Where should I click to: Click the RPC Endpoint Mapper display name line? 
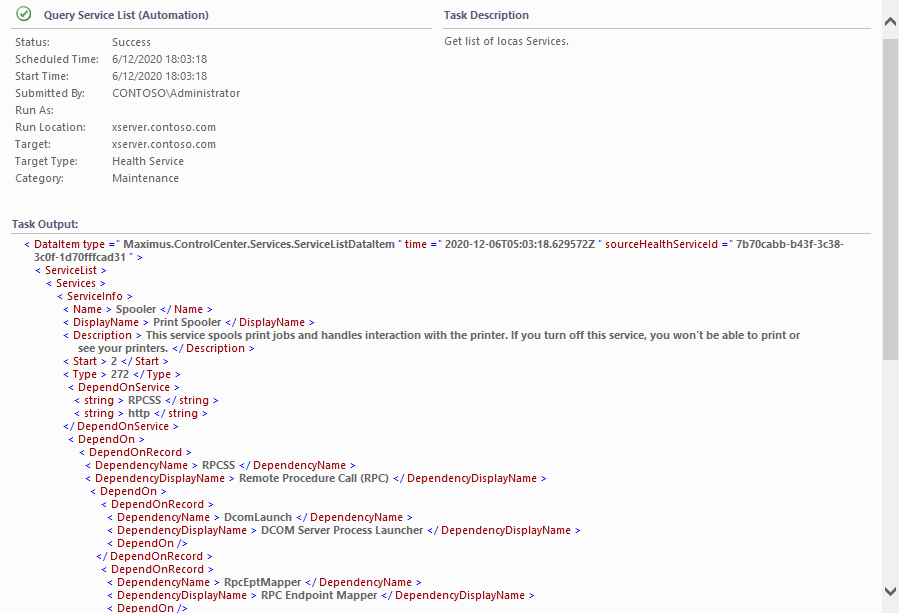(x=324, y=596)
